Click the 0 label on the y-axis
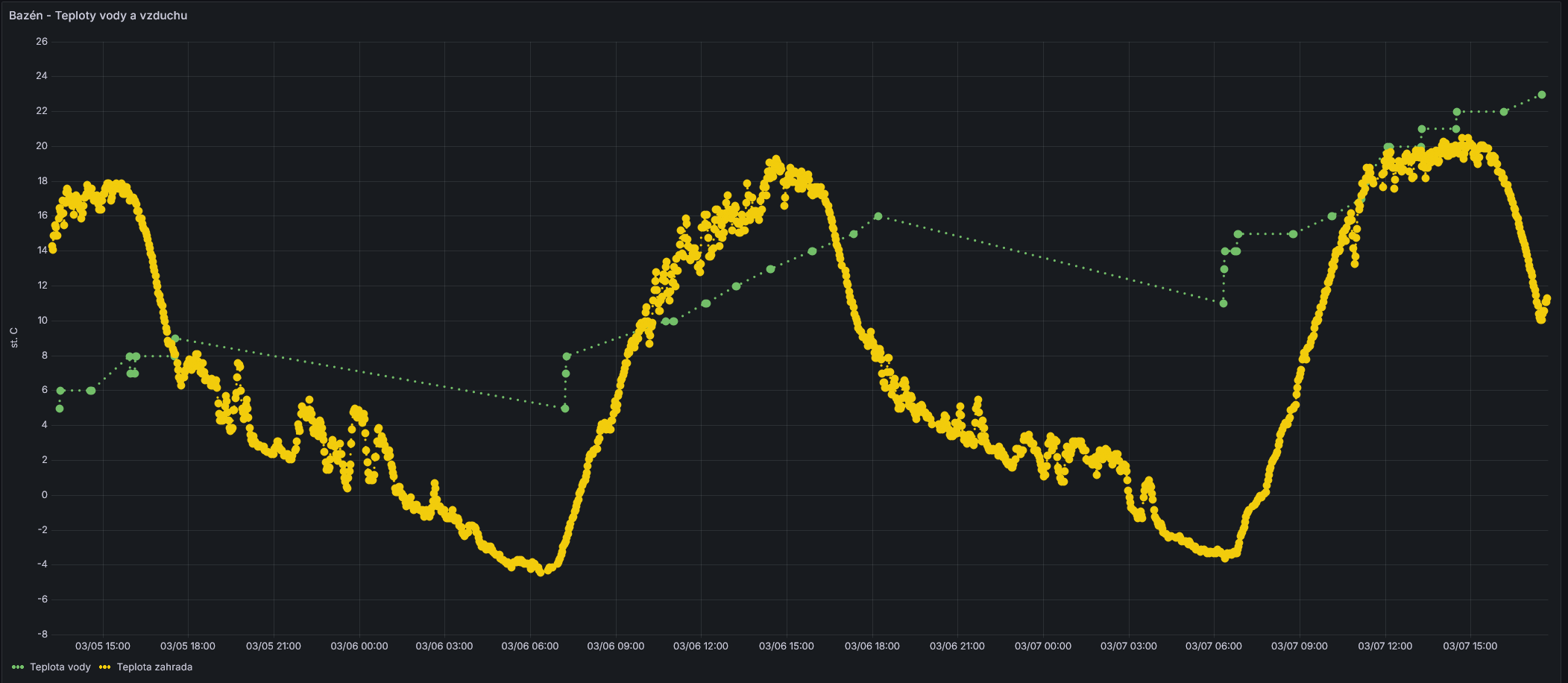The image size is (1568, 683). point(45,495)
